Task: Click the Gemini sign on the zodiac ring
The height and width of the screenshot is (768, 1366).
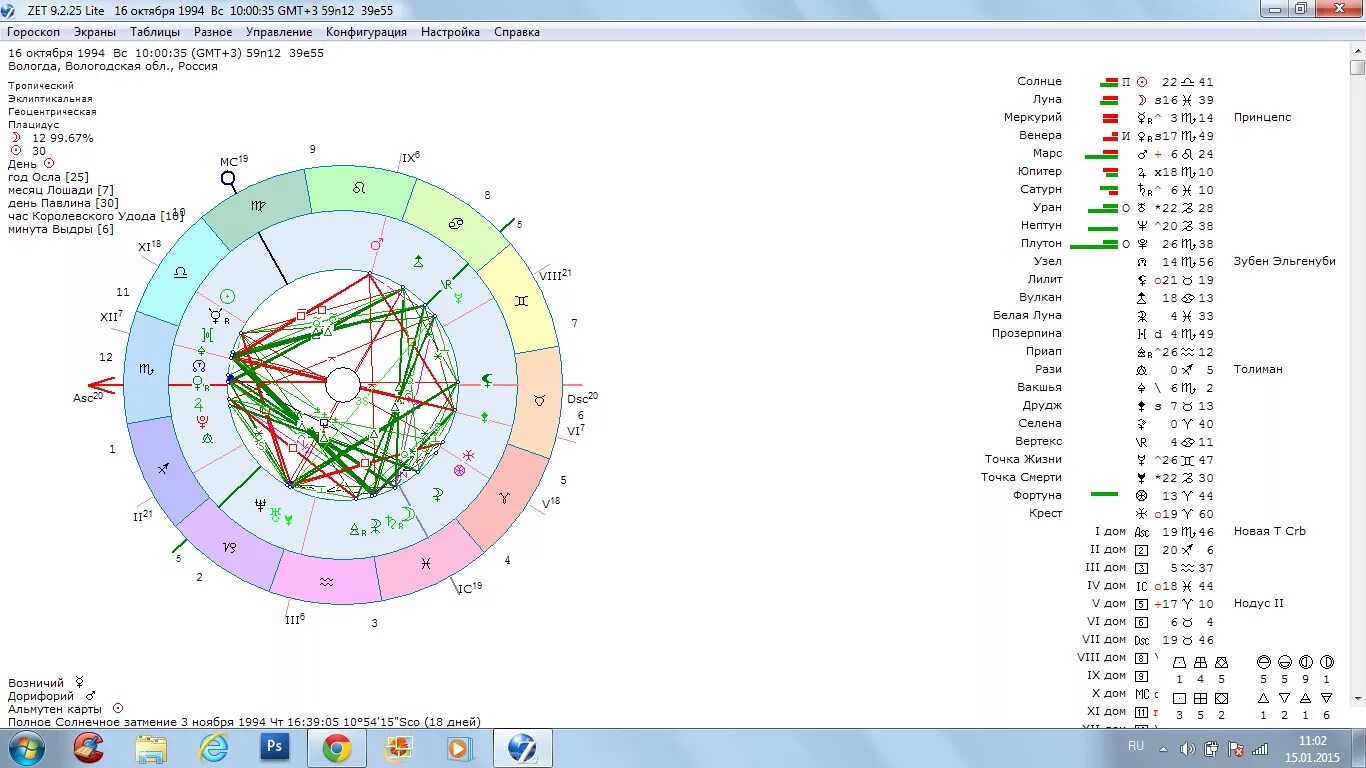Action: (x=521, y=300)
